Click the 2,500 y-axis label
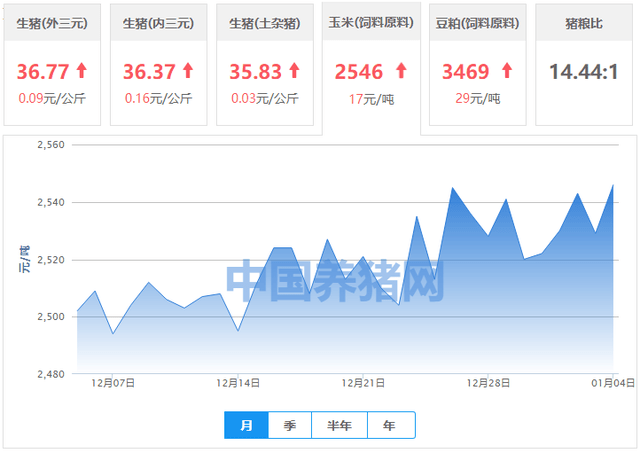 point(51,317)
